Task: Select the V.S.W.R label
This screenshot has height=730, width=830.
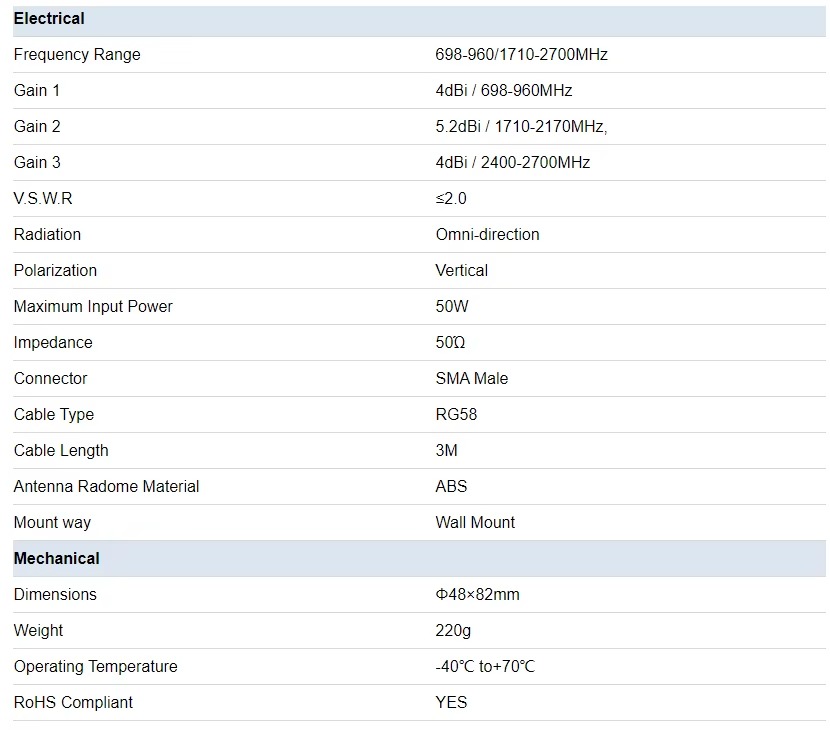Action: (x=43, y=199)
